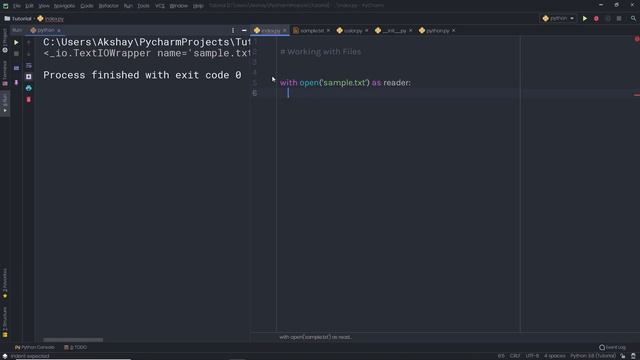The image size is (640, 360).
Task: Open the Code menu
Action: coord(87,6)
